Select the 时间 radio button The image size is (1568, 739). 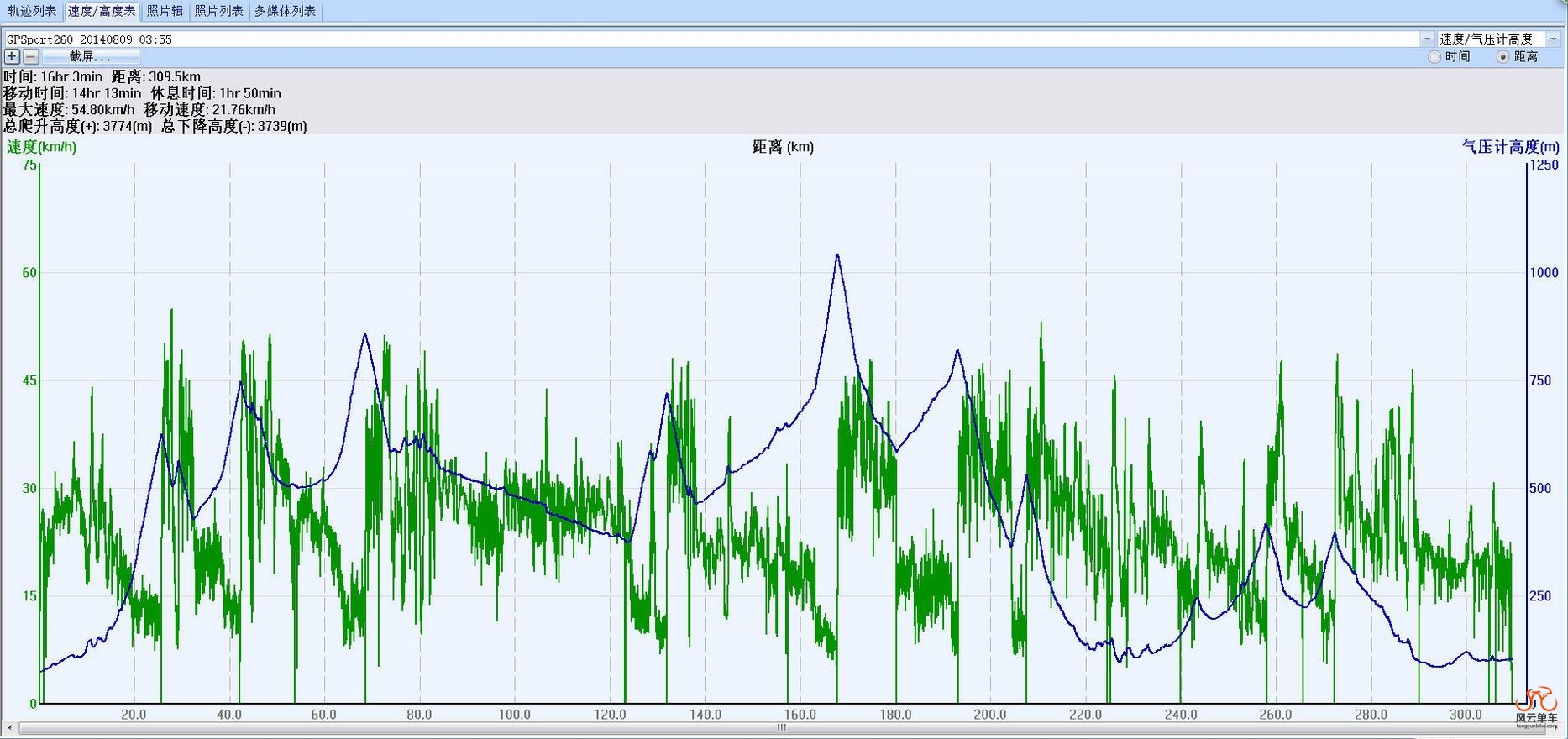(x=1435, y=56)
